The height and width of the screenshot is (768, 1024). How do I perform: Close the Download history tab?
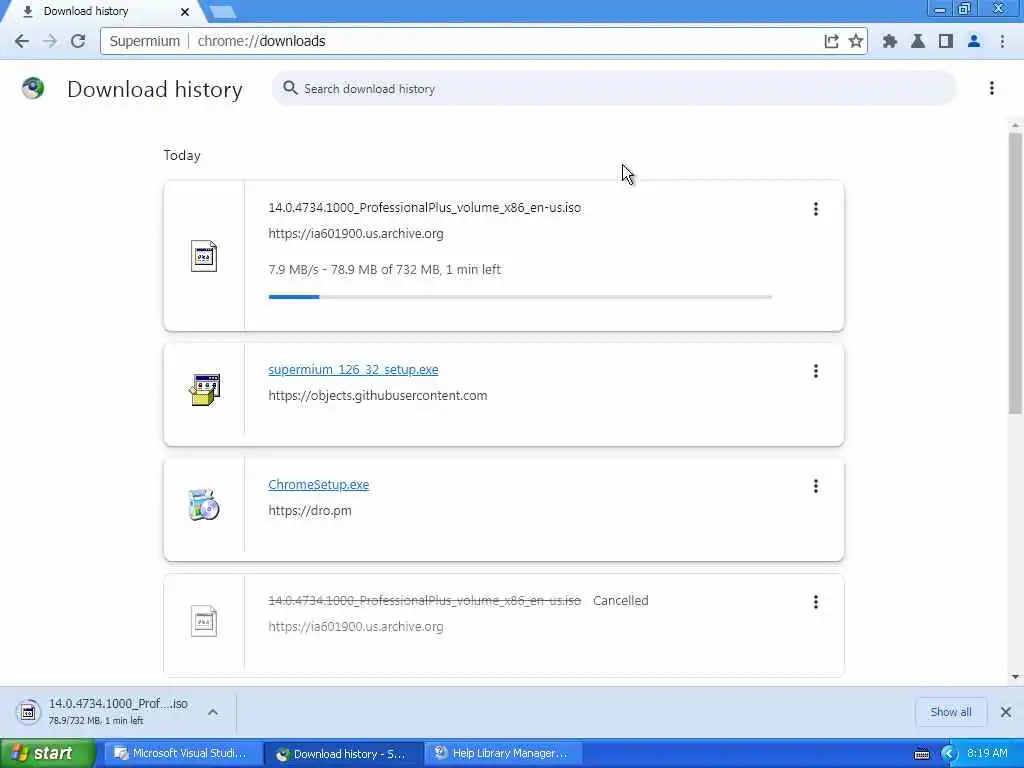pos(185,12)
